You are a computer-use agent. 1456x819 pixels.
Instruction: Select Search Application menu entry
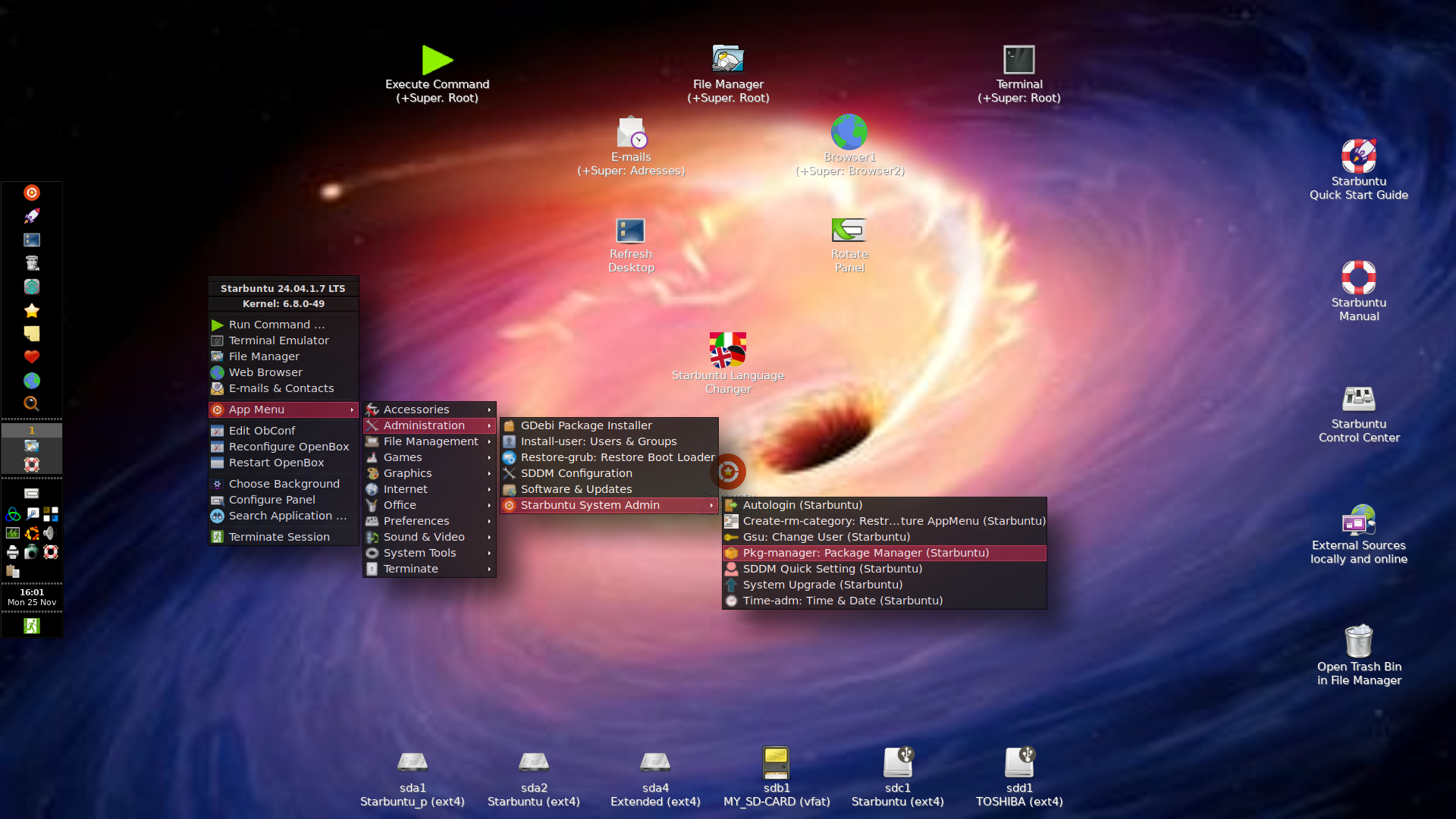click(284, 516)
